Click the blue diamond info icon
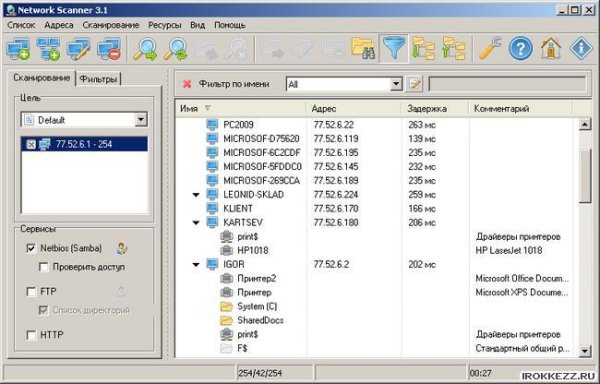 point(581,49)
